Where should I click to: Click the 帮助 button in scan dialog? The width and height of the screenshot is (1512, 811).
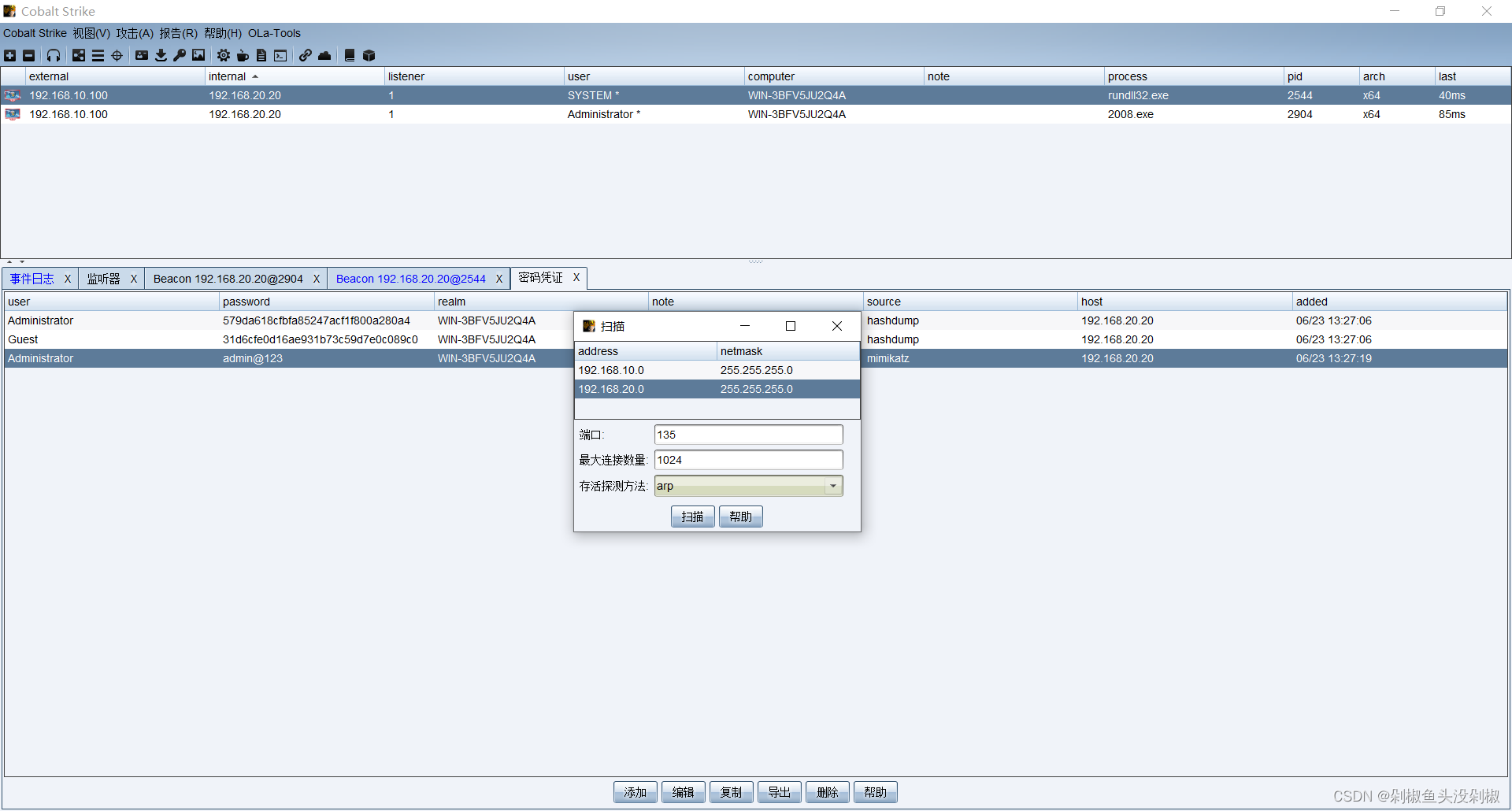740,517
